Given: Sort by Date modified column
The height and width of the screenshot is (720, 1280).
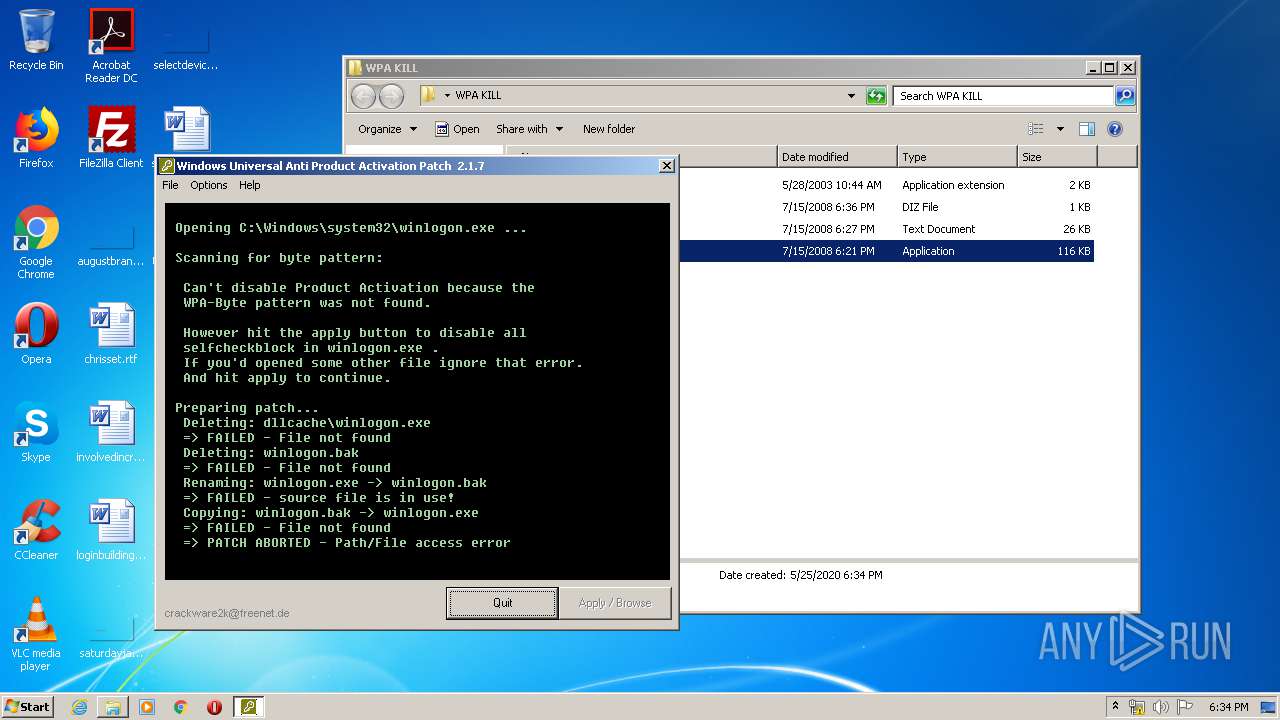Looking at the screenshot, I should tap(837, 157).
